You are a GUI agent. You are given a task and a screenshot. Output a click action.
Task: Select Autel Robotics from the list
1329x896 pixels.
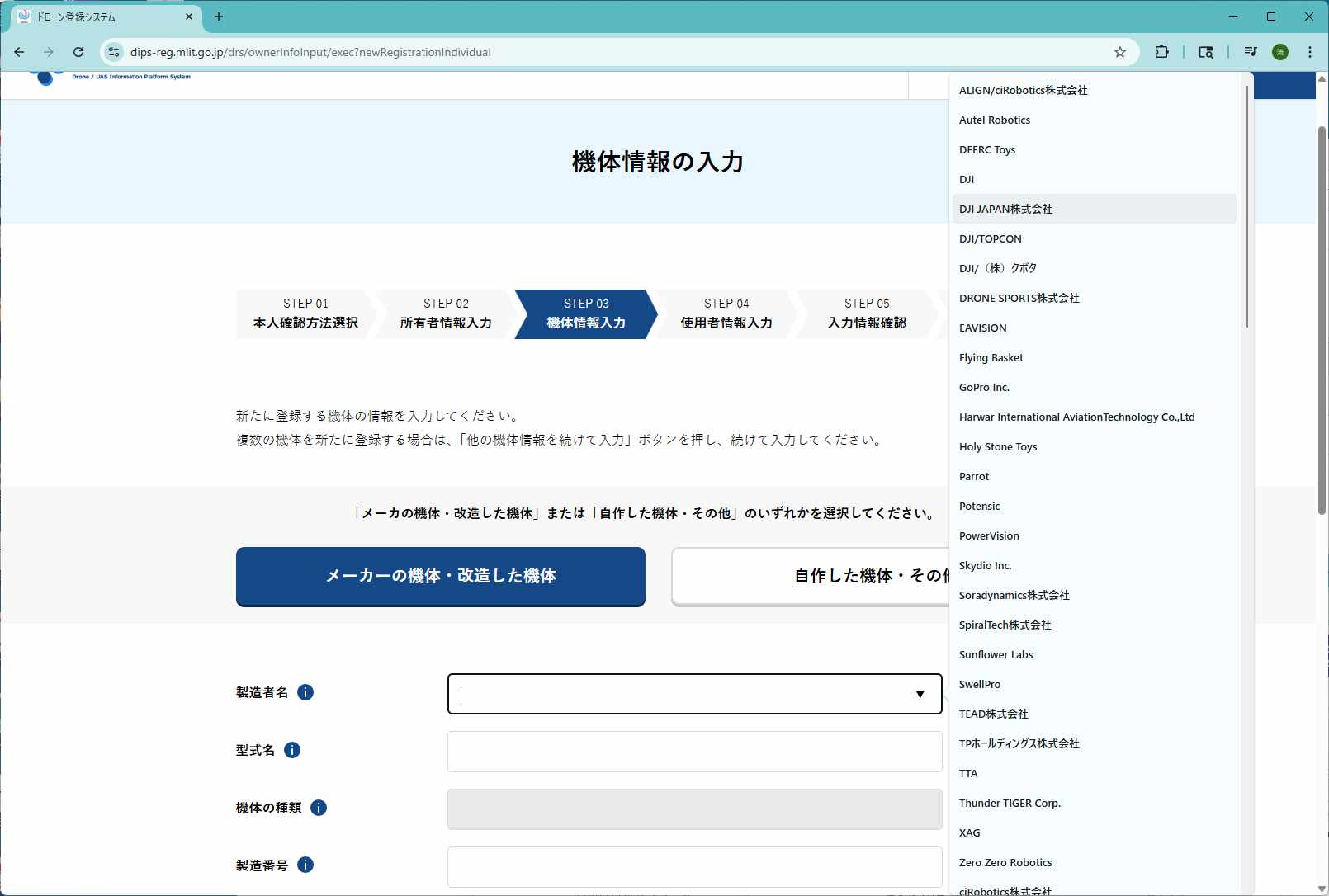point(1095,120)
